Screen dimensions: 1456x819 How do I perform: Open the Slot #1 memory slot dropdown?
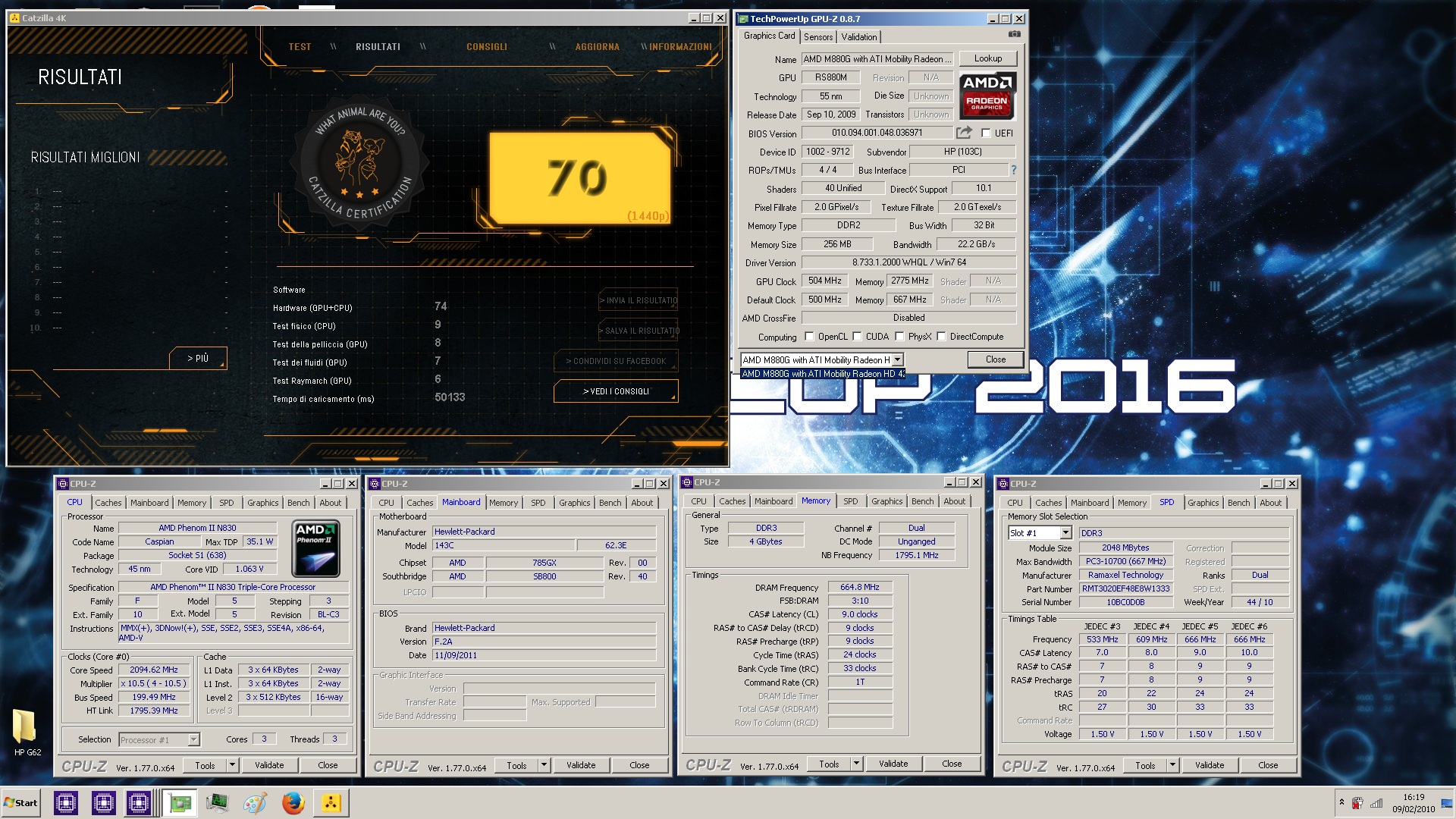[1065, 533]
